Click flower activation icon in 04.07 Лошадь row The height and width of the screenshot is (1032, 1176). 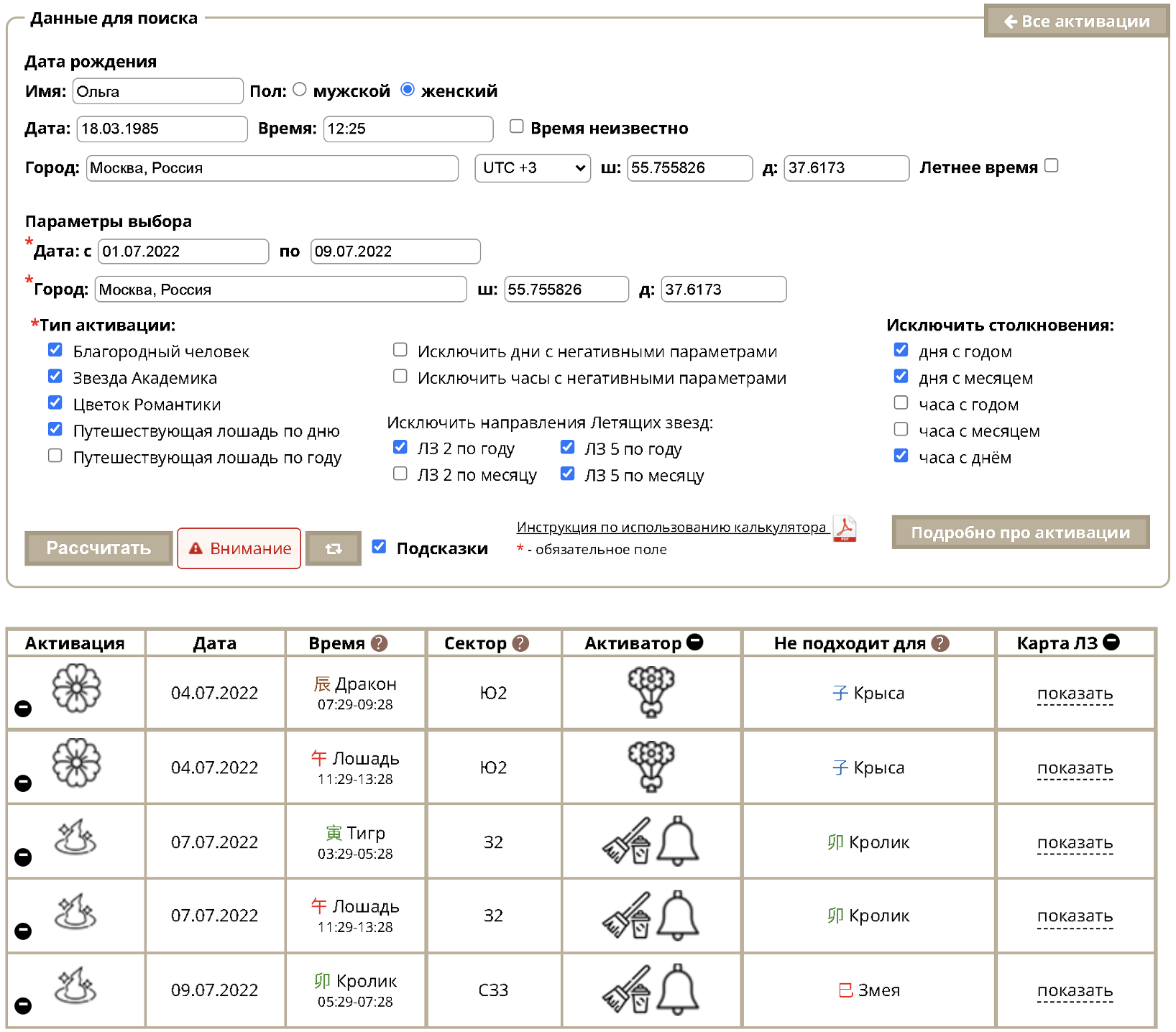coord(77,763)
